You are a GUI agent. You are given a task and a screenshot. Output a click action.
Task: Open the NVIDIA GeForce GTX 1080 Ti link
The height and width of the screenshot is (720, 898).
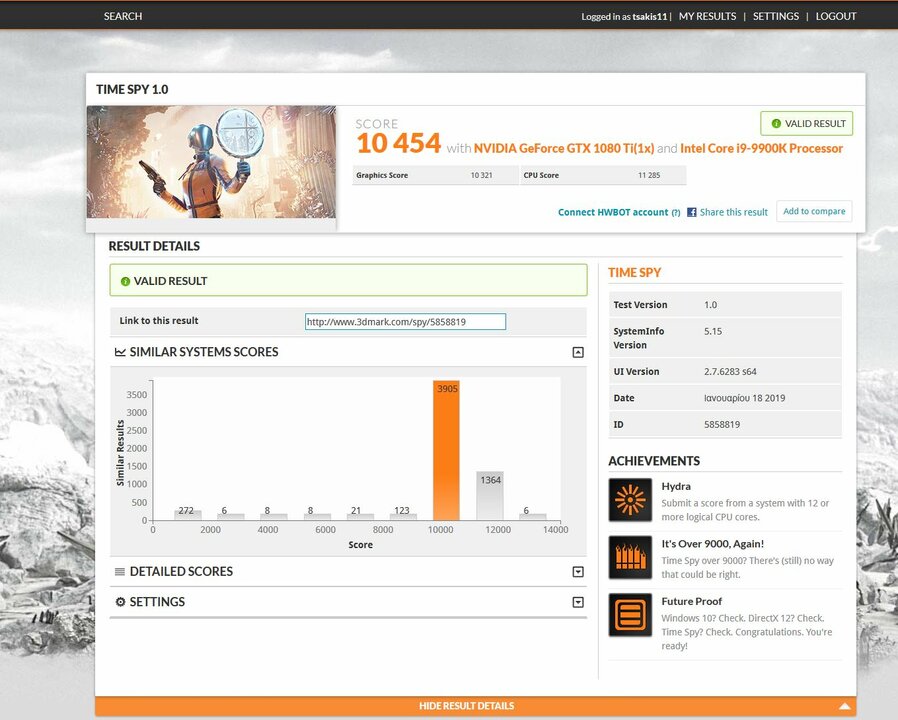564,148
